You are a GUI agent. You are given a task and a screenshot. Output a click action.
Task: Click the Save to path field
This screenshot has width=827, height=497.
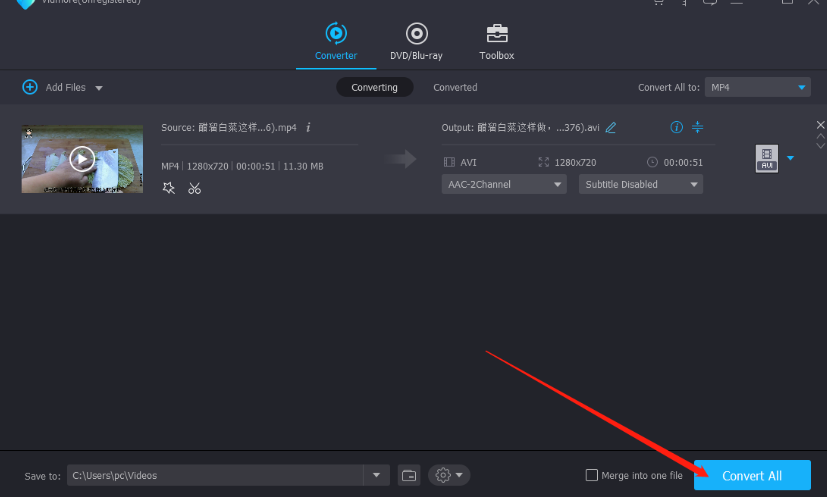[x=215, y=475]
